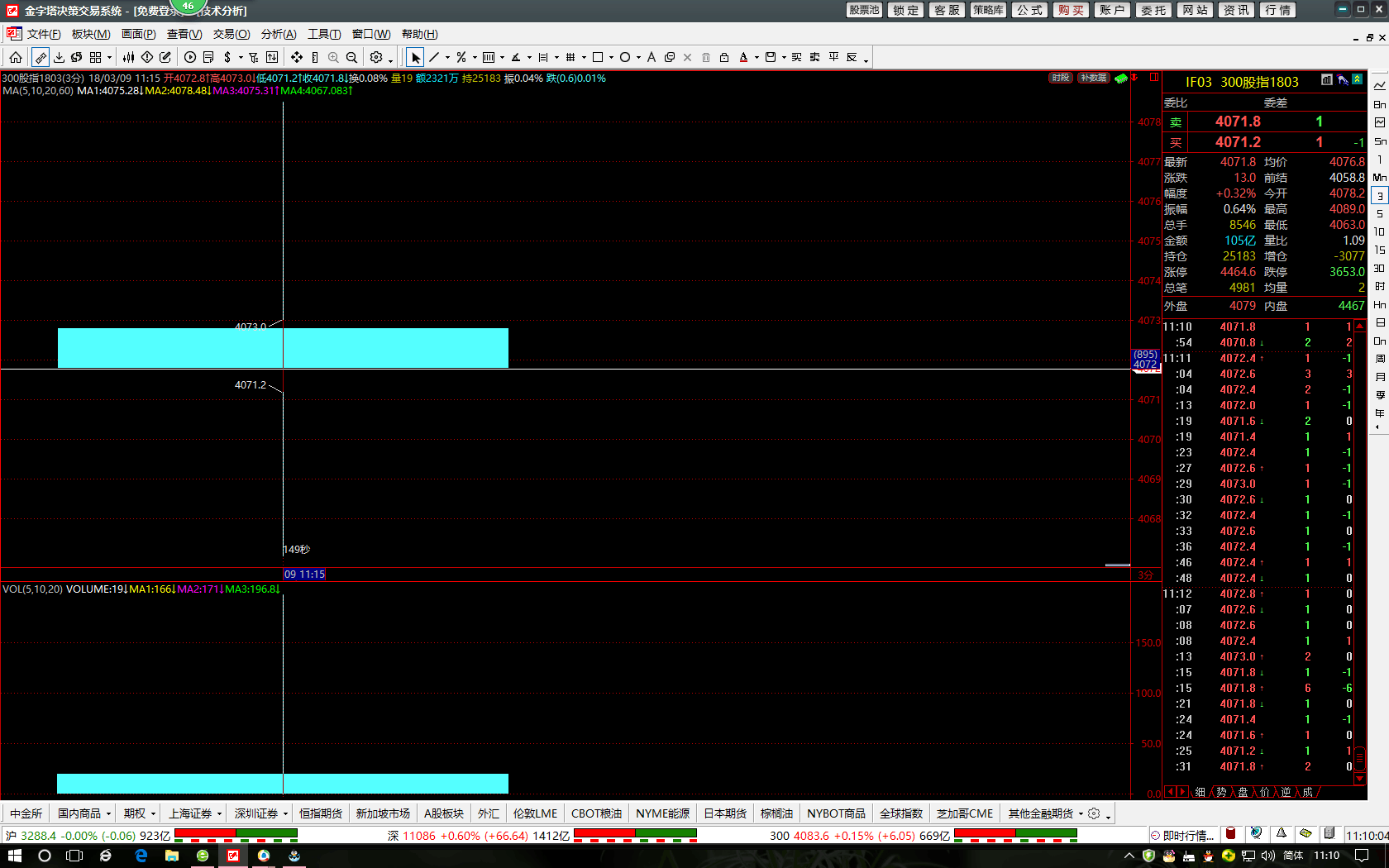Click the diamond alert icon
This screenshot has width=1389, height=868.
(x=147, y=57)
